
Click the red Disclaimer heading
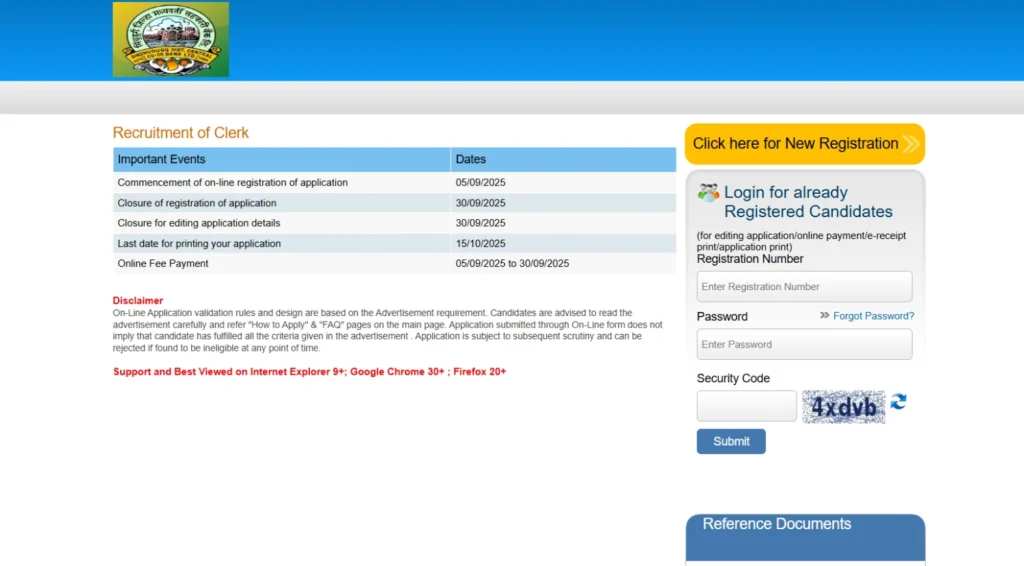point(138,301)
